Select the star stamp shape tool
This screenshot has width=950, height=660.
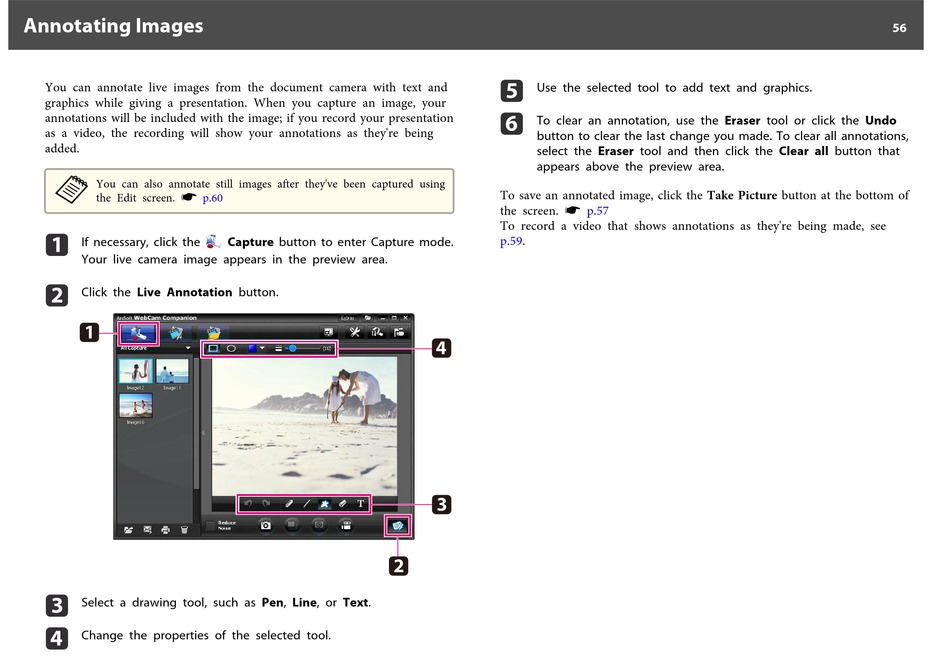[x=325, y=504]
